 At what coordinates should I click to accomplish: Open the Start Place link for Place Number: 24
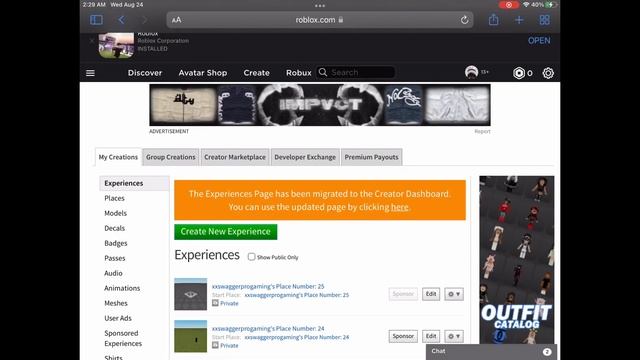pyautogui.click(x=297, y=337)
